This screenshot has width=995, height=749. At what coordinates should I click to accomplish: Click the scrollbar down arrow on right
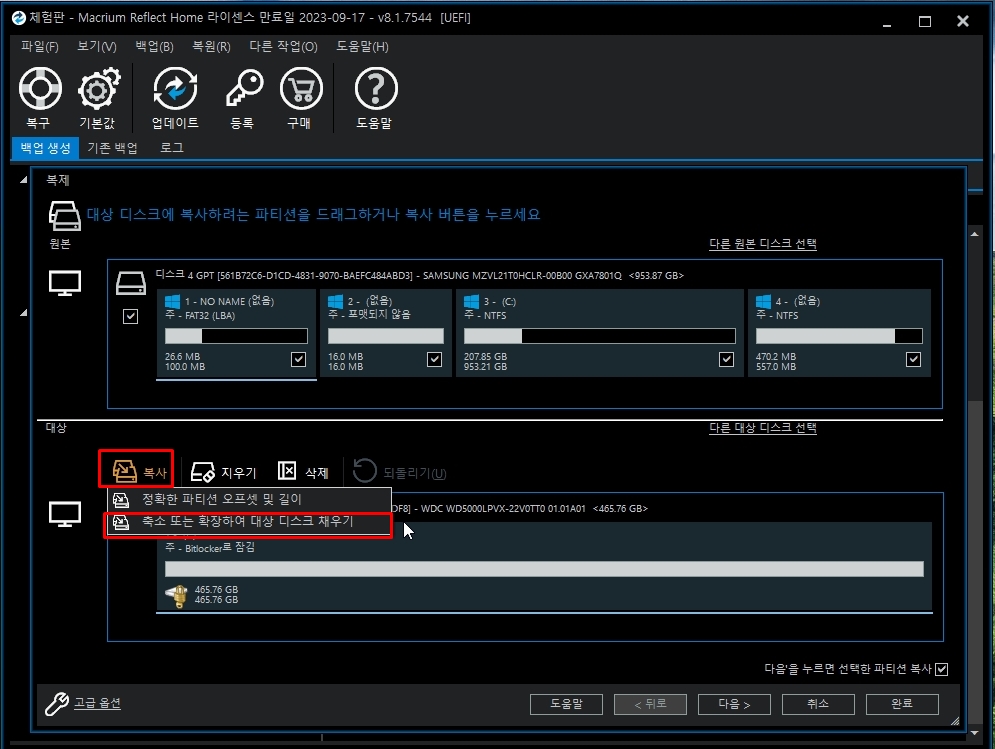pos(975,733)
